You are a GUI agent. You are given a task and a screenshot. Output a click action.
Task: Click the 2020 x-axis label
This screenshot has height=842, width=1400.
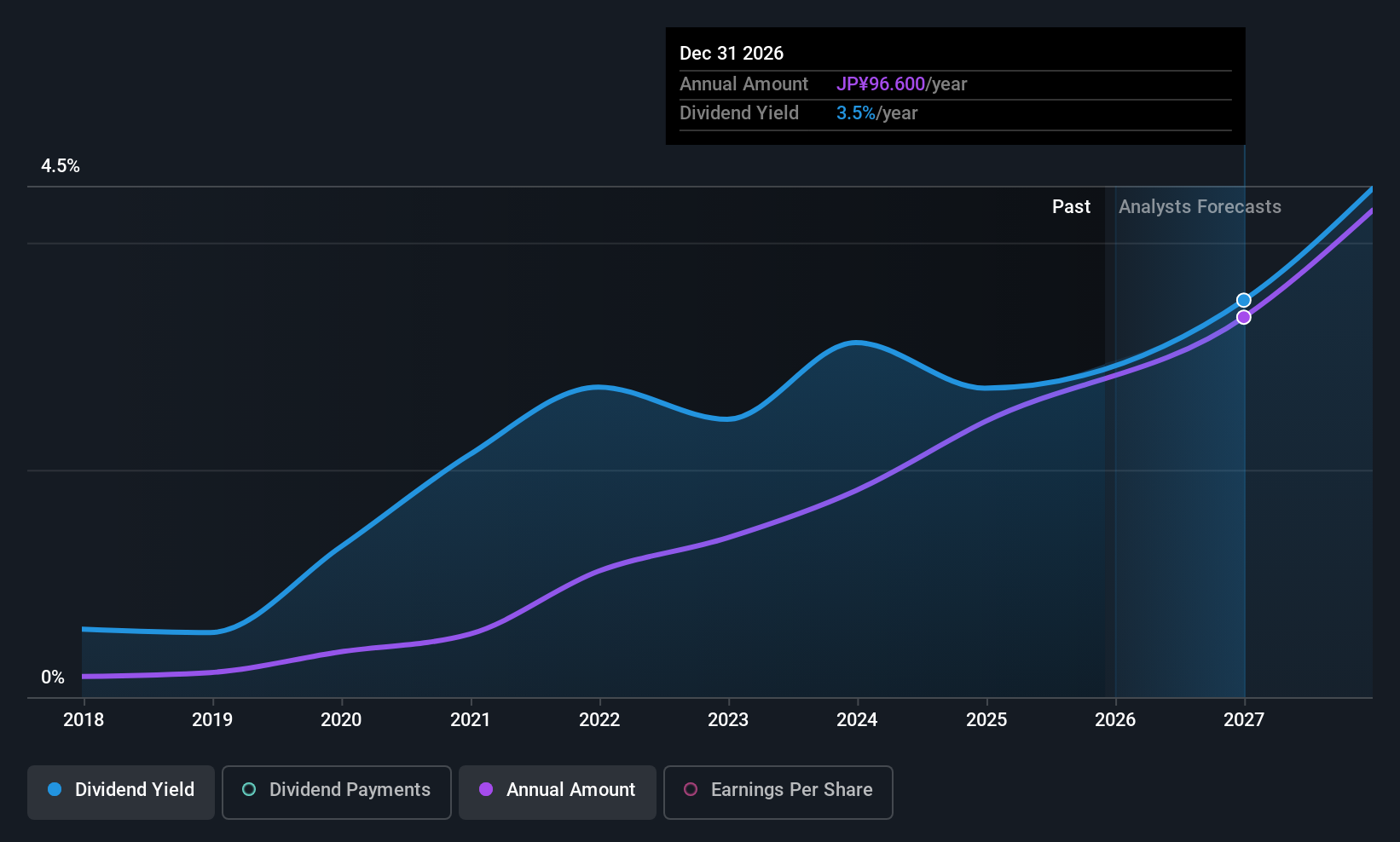click(341, 720)
